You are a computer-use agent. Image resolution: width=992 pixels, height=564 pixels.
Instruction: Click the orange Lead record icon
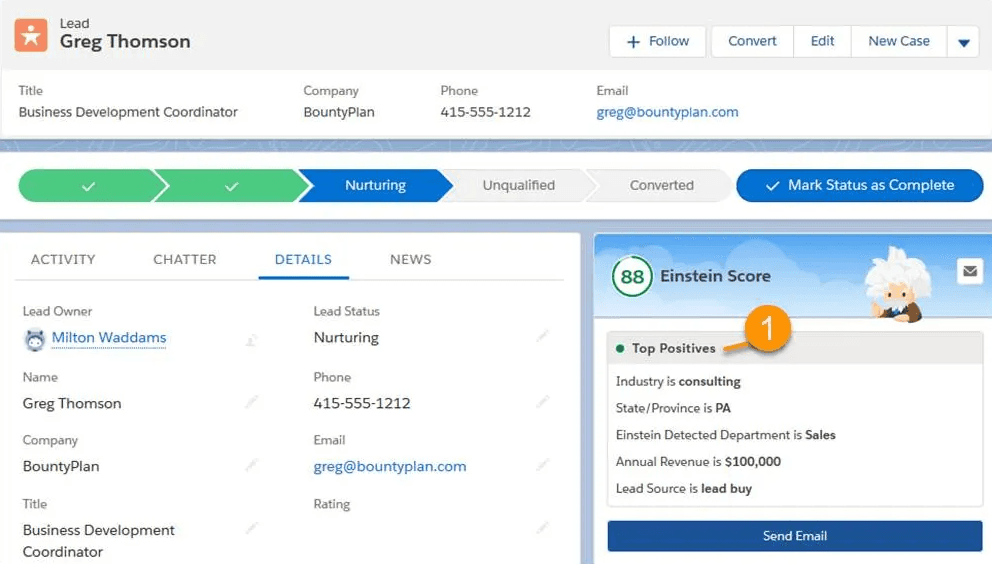pos(30,34)
